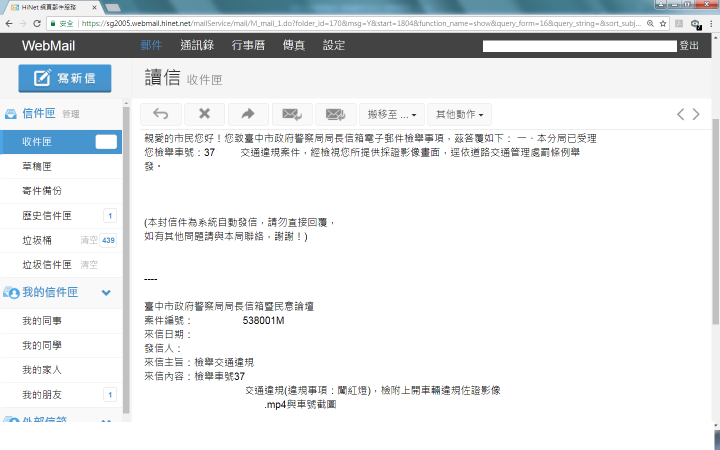Click the reply arrow toolbar icon
The image size is (720, 450).
tap(161, 114)
